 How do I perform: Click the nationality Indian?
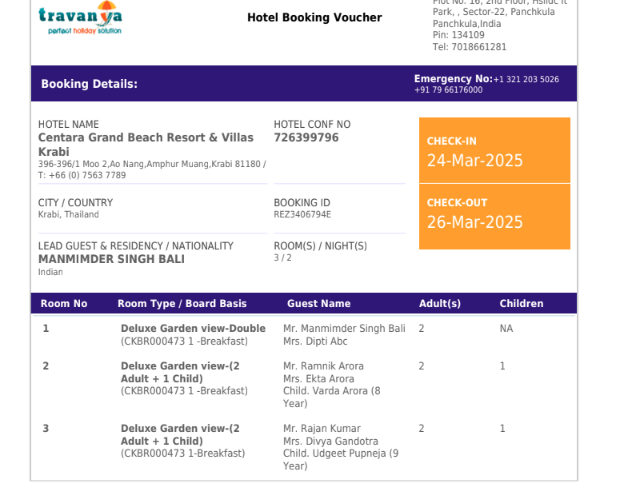tap(50, 272)
